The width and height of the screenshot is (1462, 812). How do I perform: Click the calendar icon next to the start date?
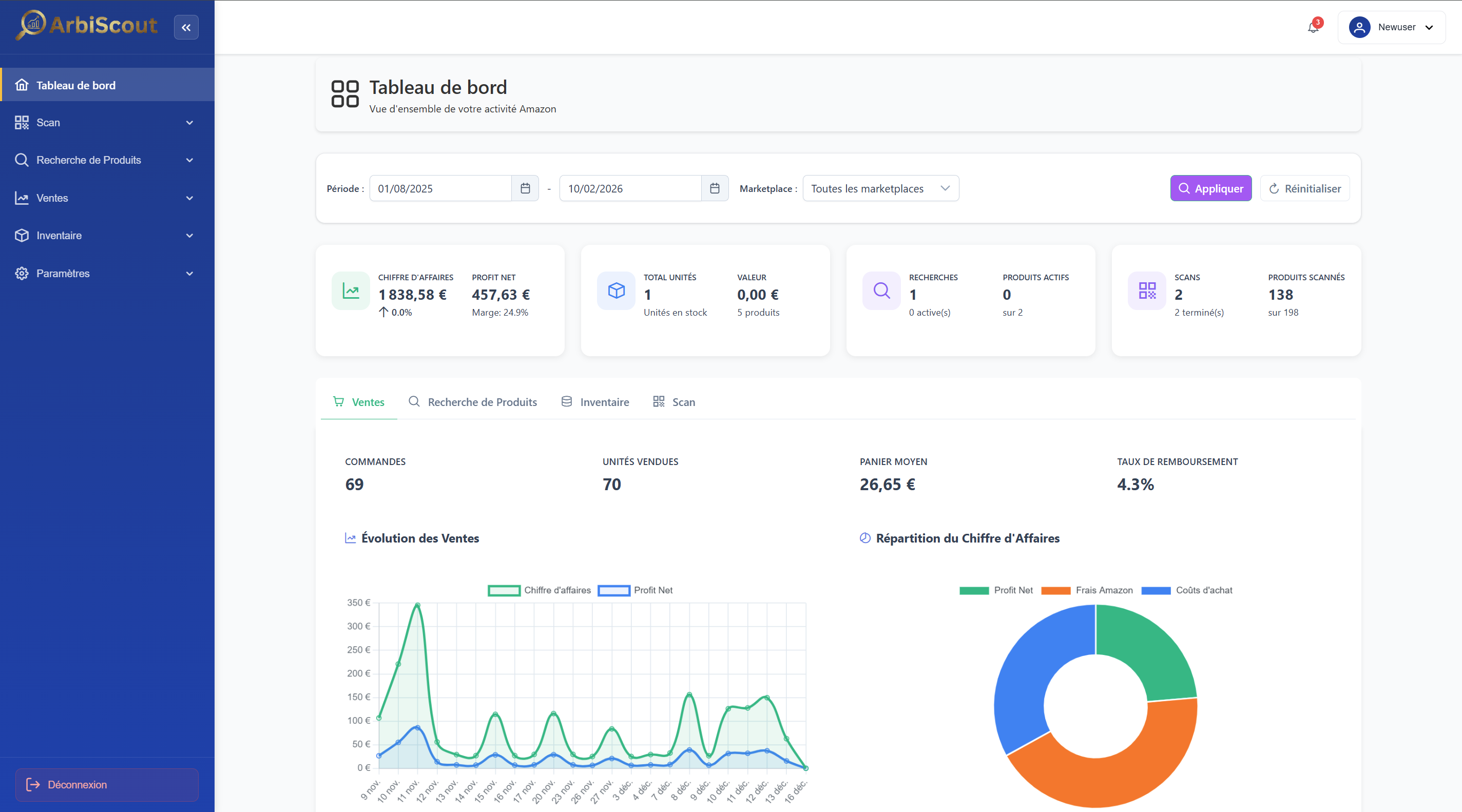point(525,188)
